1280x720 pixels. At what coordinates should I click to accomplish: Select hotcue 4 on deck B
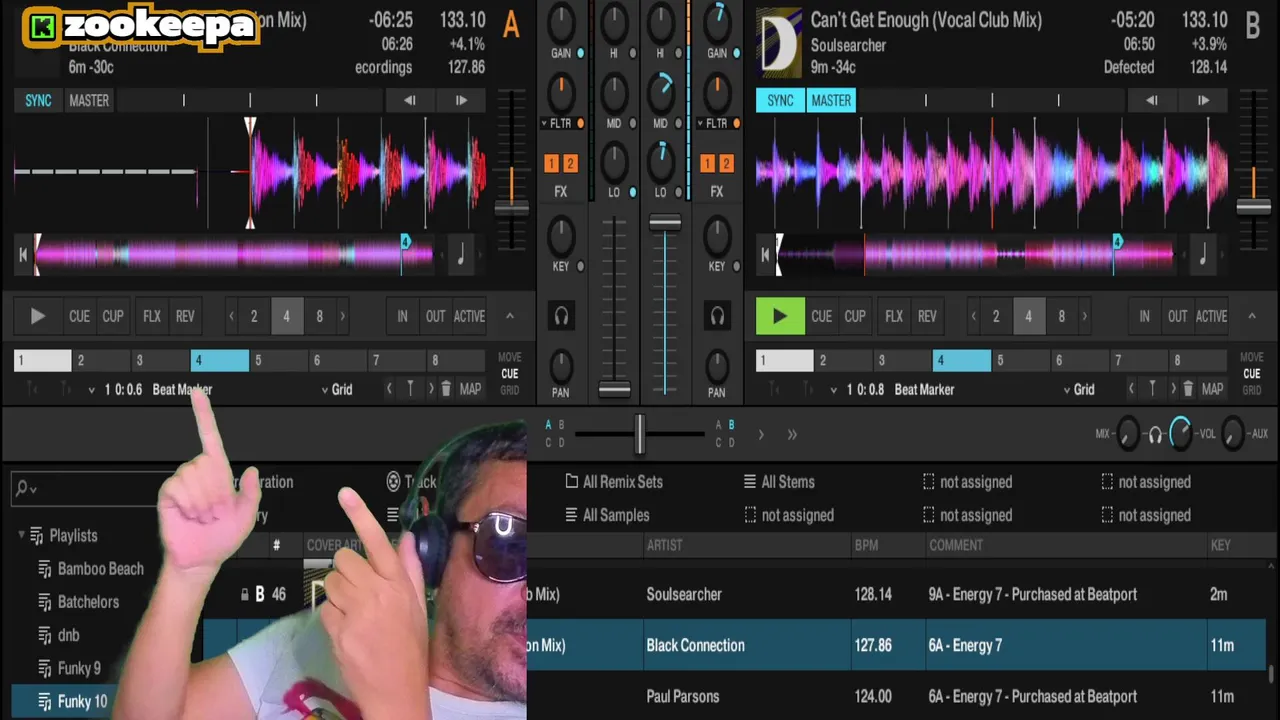pos(962,361)
